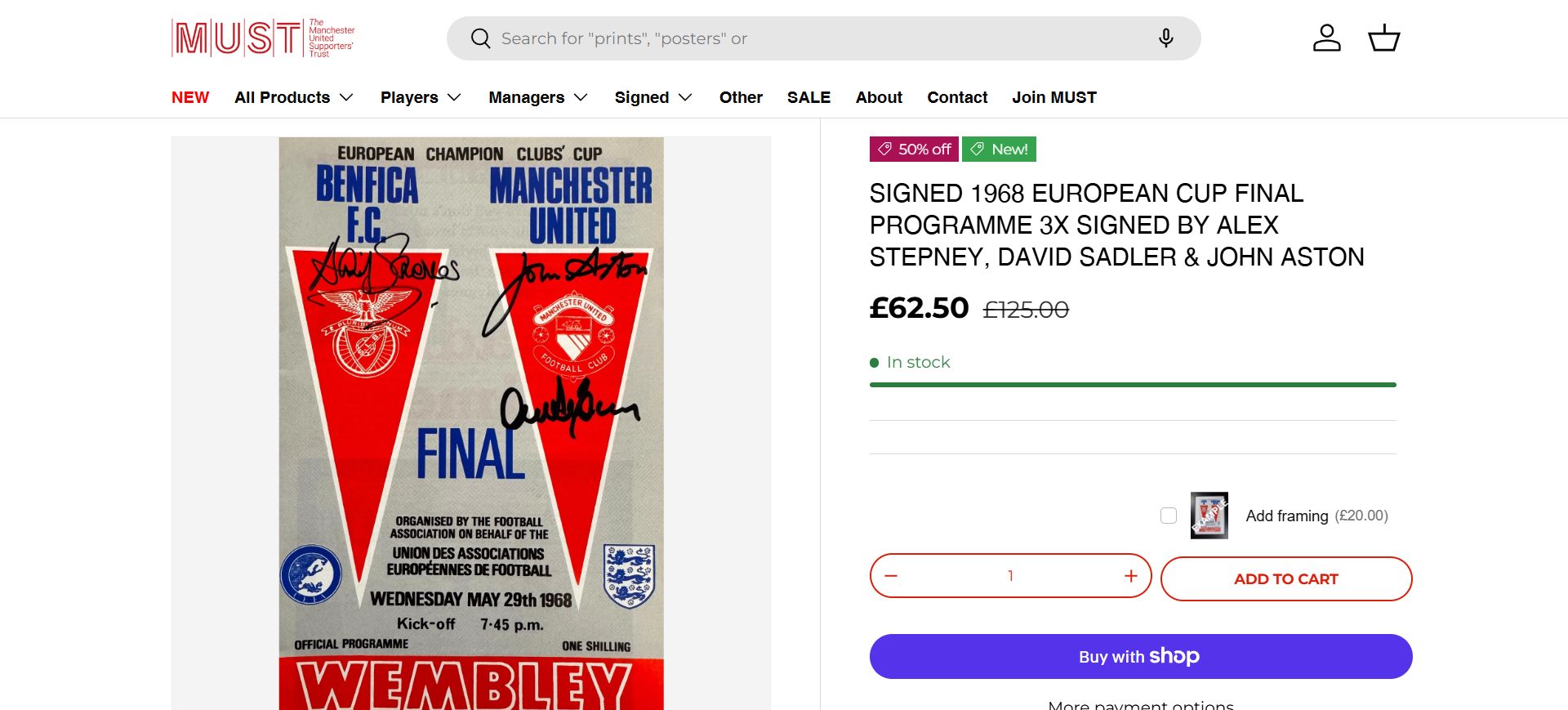Click the Join MUST link
1568x710 pixels.
point(1054,97)
